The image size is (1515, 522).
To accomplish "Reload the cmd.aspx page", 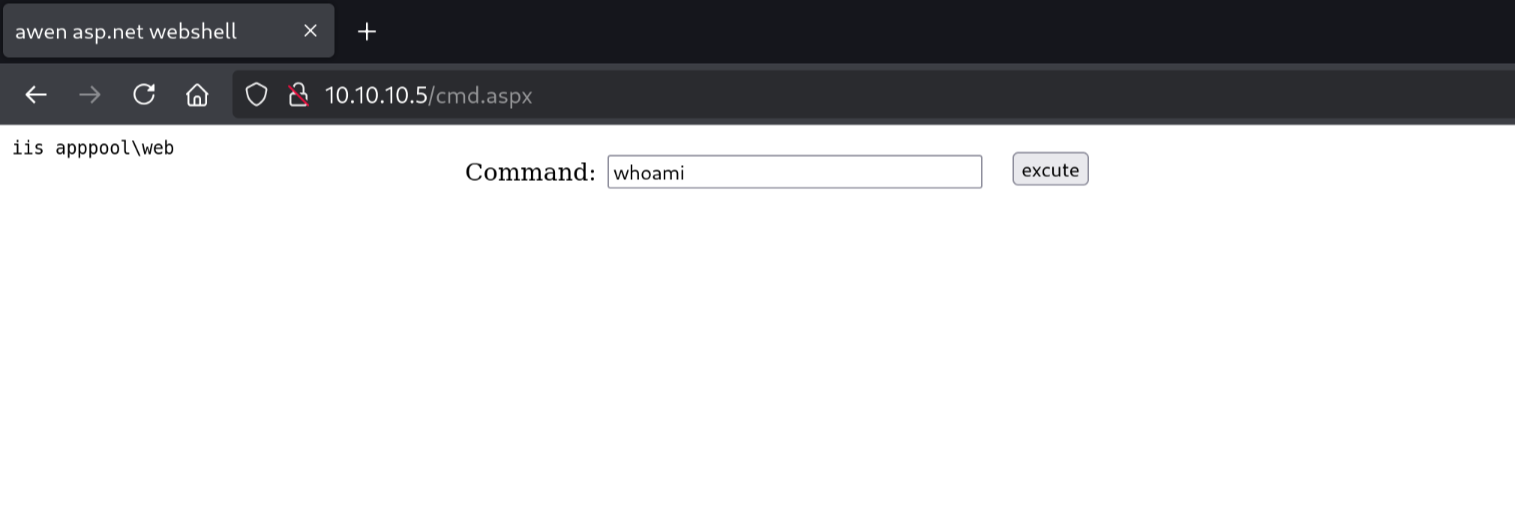I will [144, 95].
